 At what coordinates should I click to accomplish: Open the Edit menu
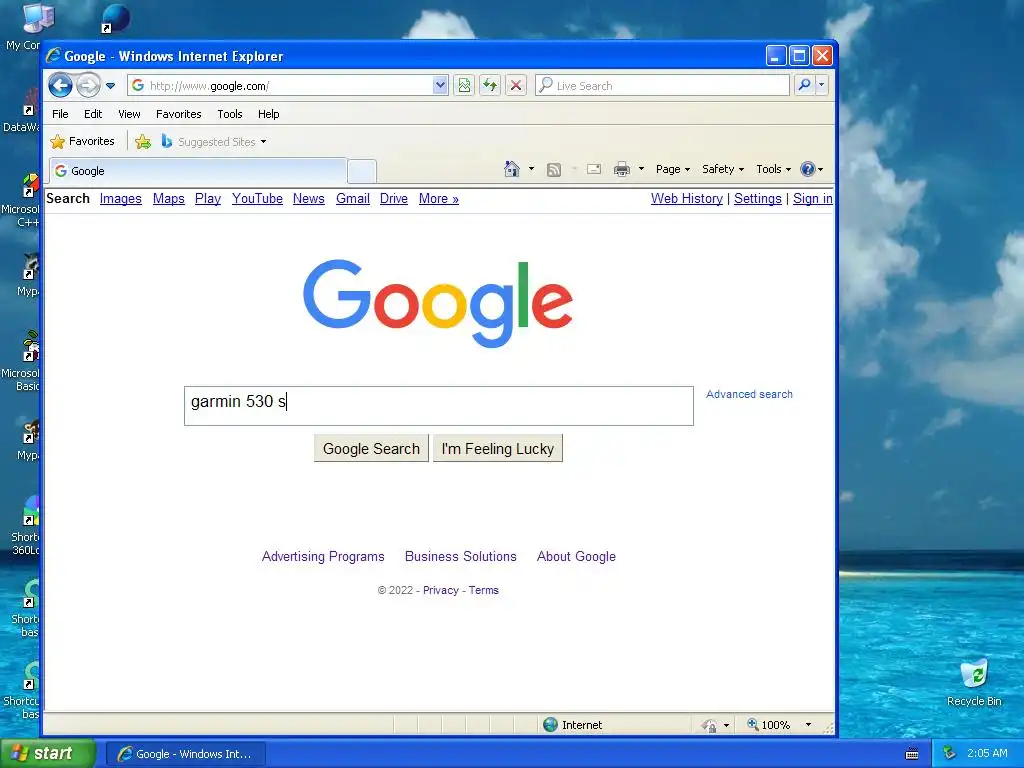click(x=93, y=114)
